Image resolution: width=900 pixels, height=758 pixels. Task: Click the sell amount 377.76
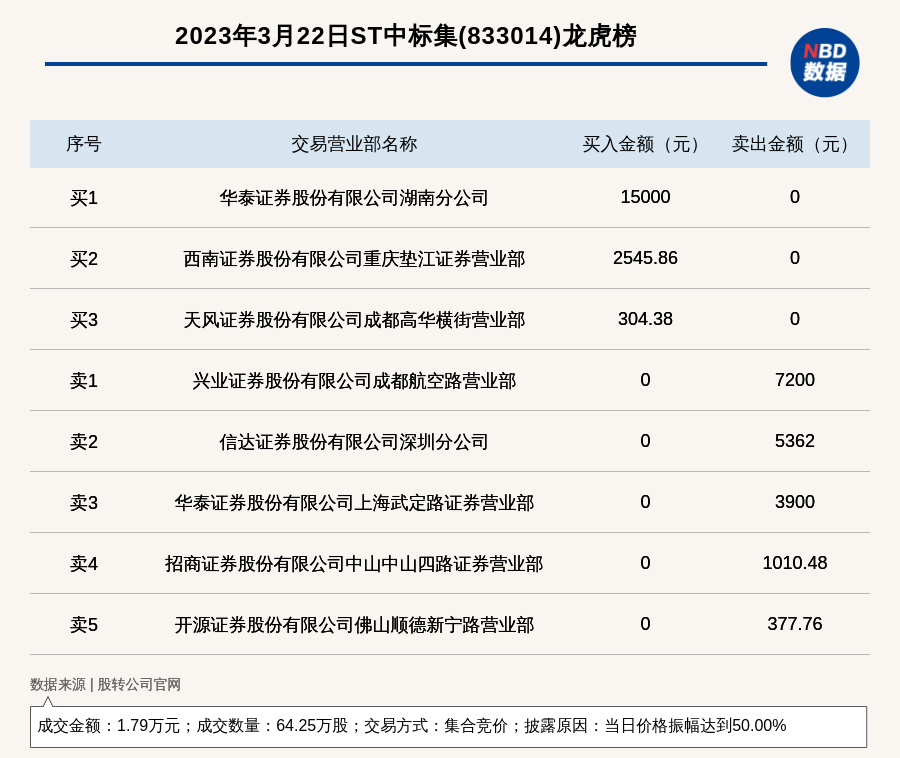794,623
